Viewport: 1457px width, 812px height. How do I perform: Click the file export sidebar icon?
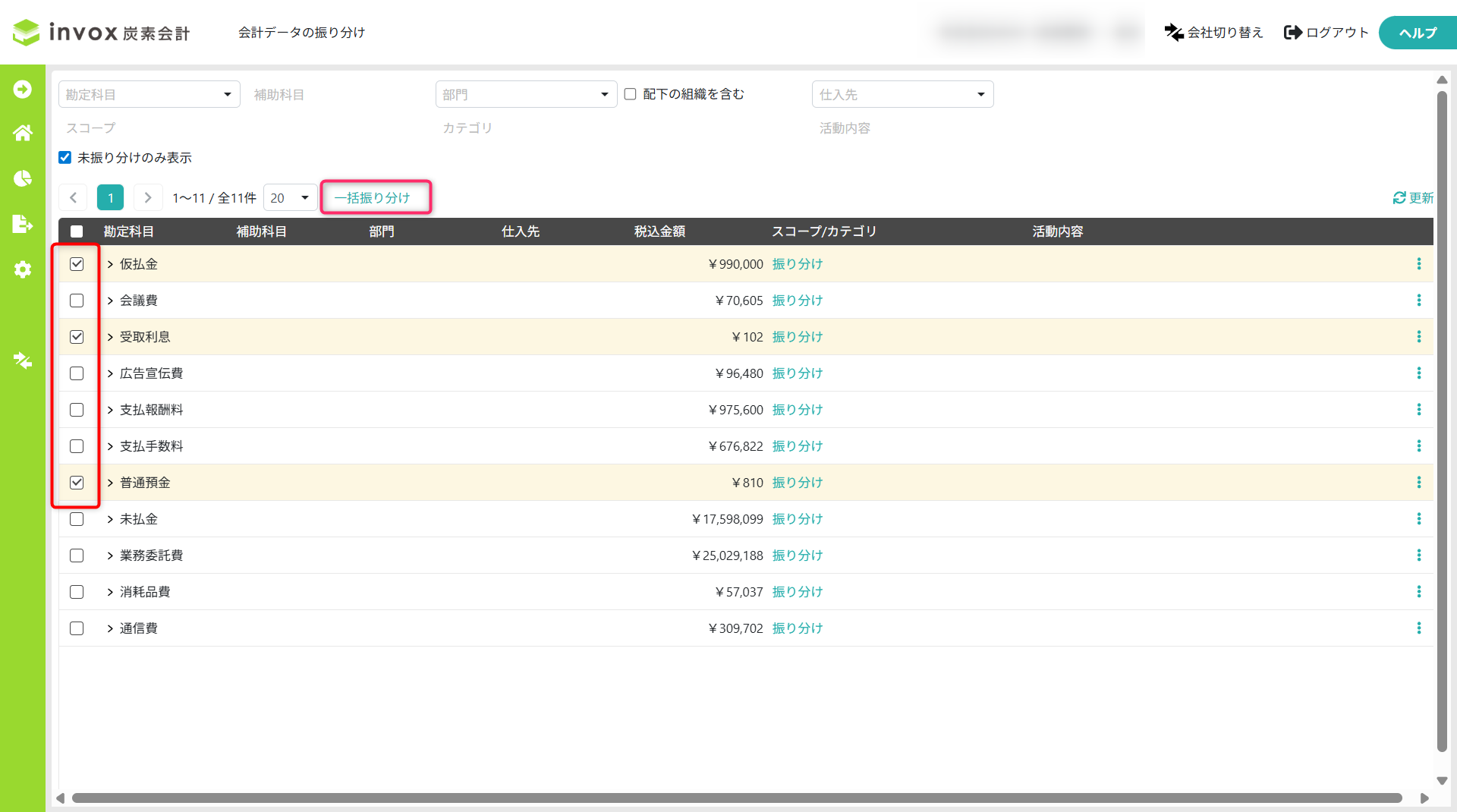click(23, 224)
